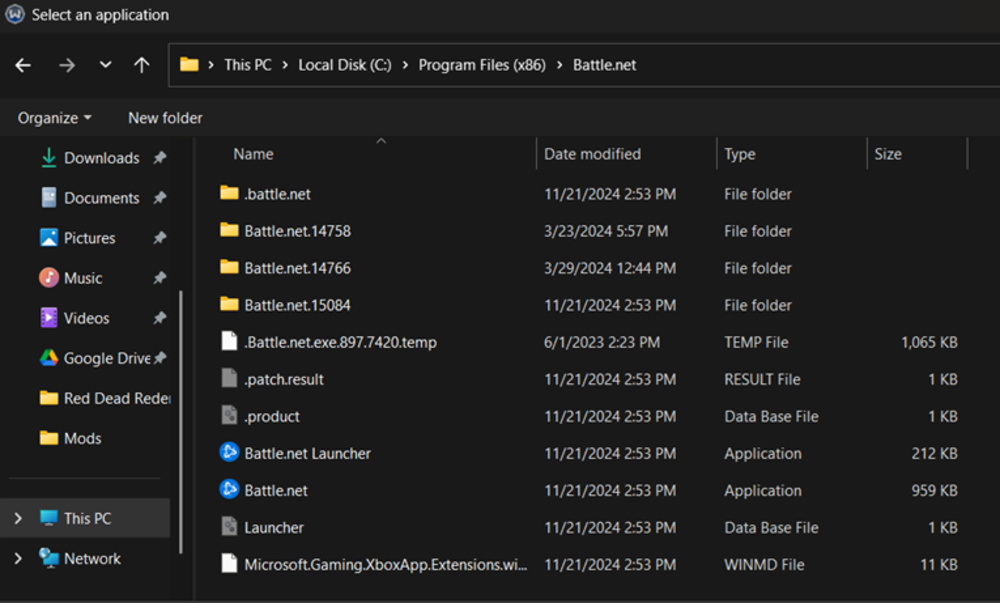1000x603 pixels.
Task: Click the Downloads icon in the sidebar
Action: pos(48,158)
